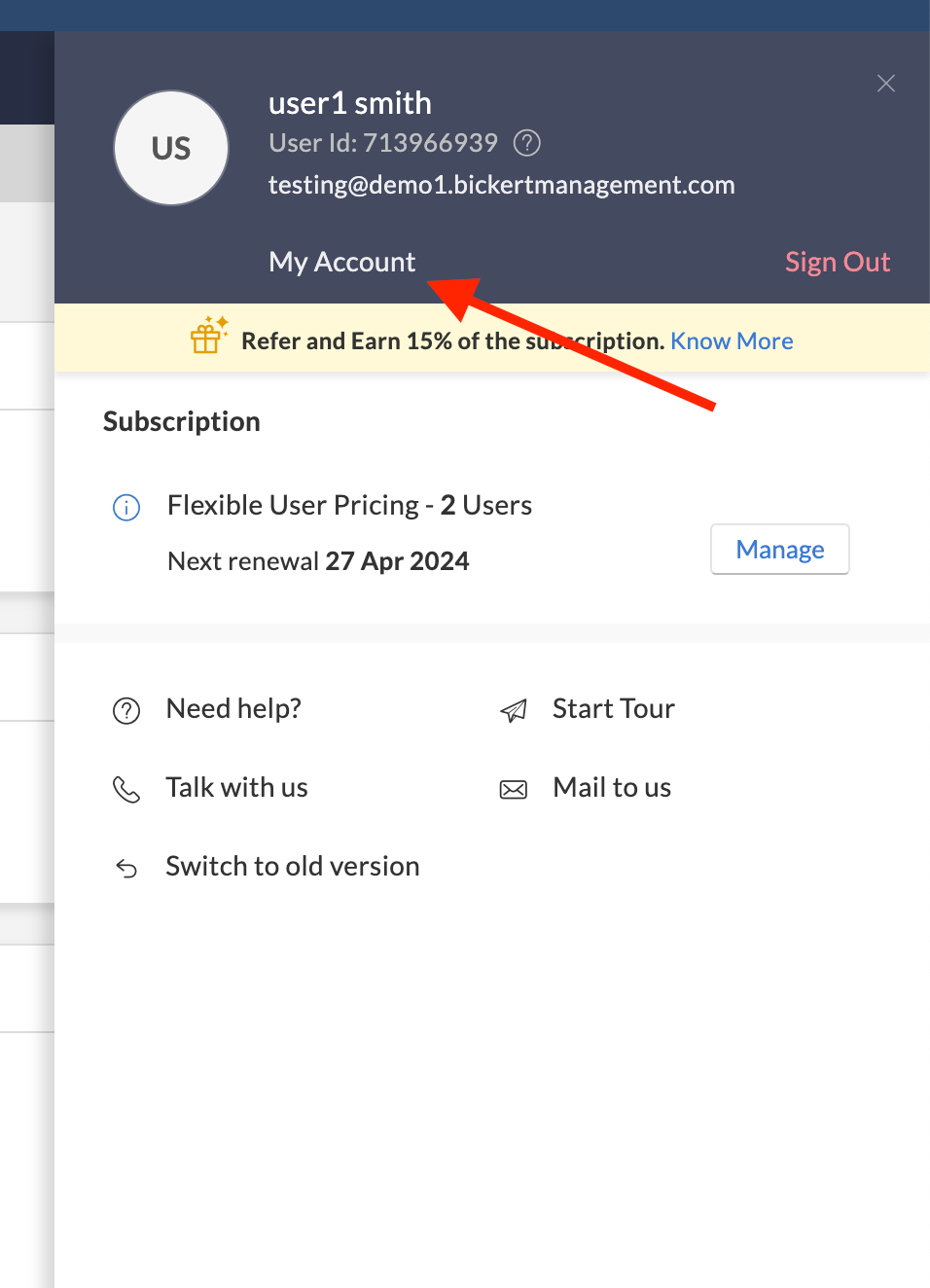Click the testing@demo1 email address
The height and width of the screenshot is (1288, 930).
coord(501,185)
